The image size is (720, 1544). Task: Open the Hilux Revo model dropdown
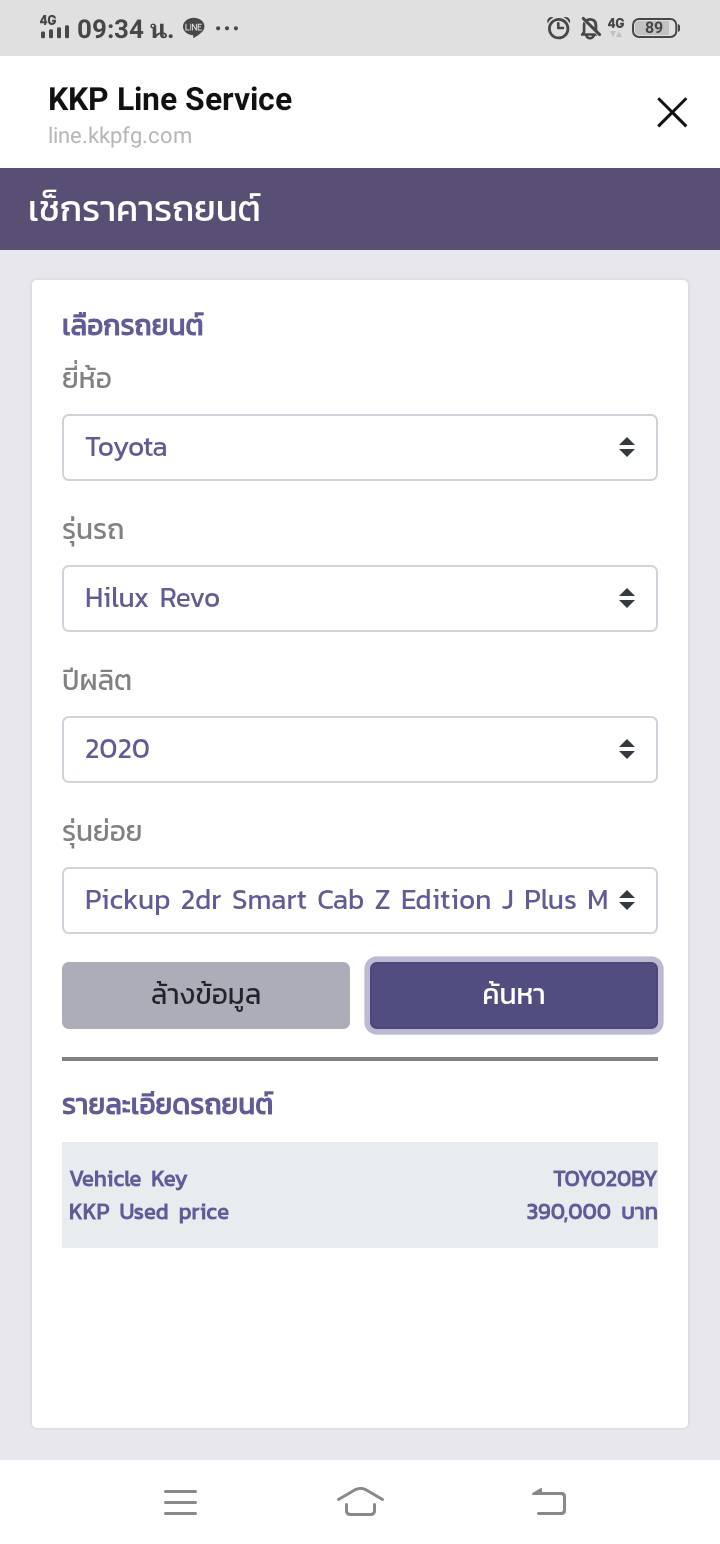(x=359, y=598)
